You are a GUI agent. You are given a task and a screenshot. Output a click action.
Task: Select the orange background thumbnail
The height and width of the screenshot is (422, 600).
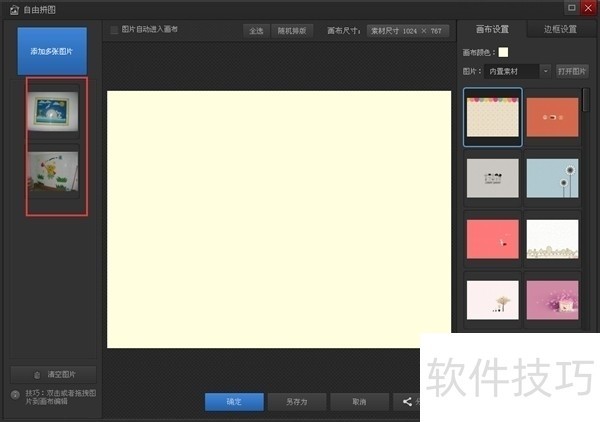point(553,117)
